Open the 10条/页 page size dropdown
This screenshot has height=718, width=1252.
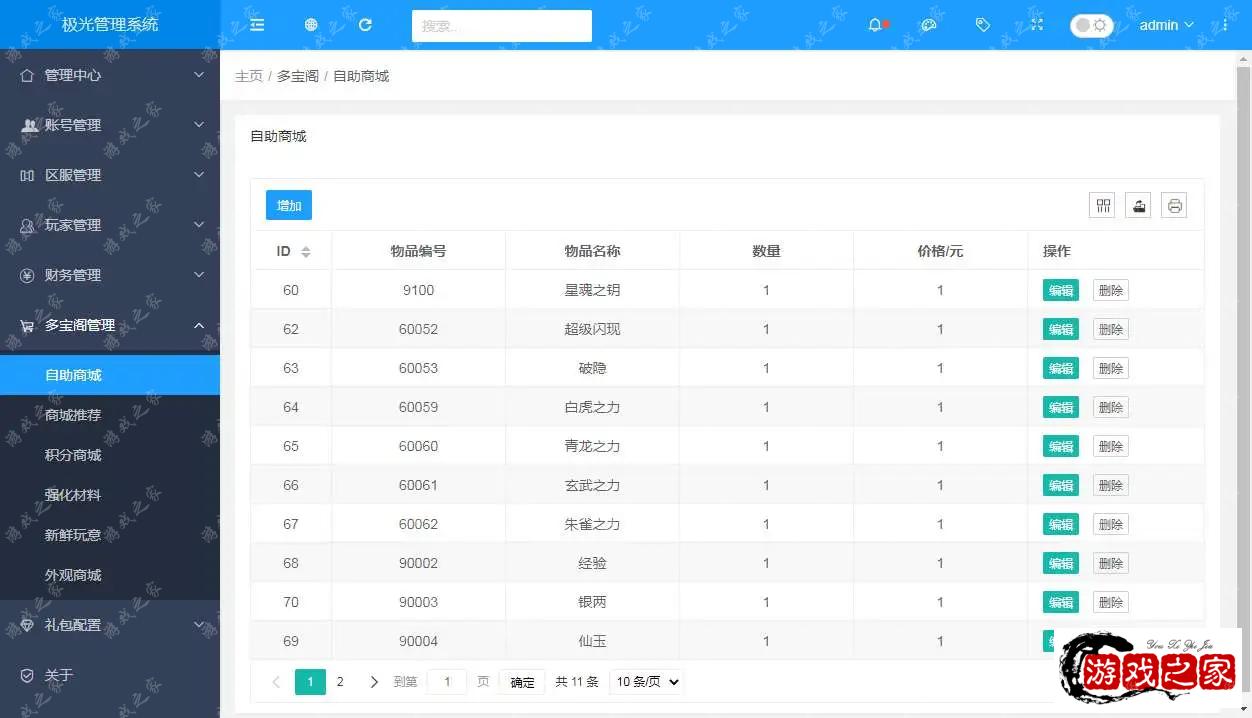pyautogui.click(x=646, y=682)
